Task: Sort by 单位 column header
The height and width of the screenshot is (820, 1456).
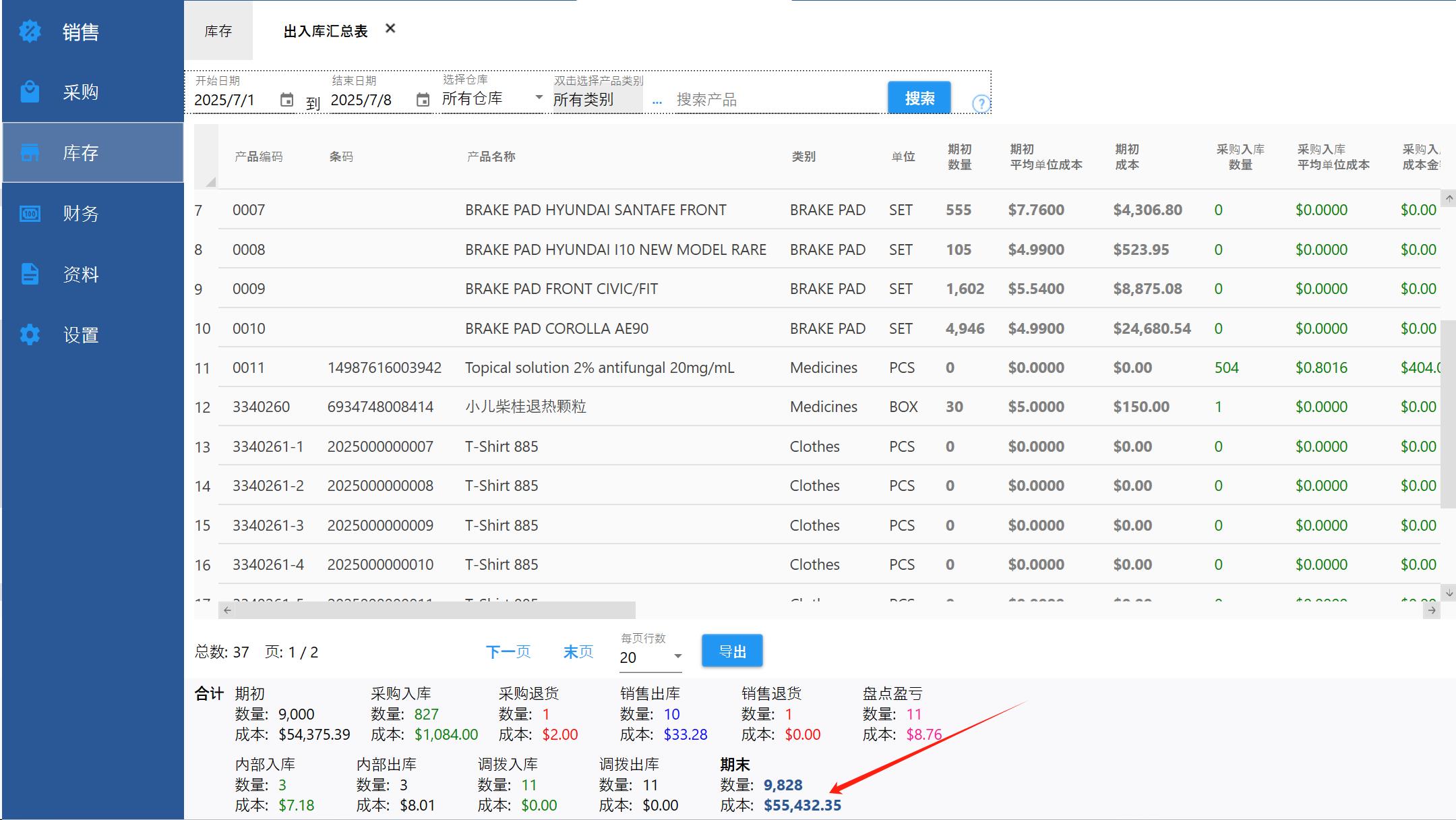Action: tap(903, 156)
